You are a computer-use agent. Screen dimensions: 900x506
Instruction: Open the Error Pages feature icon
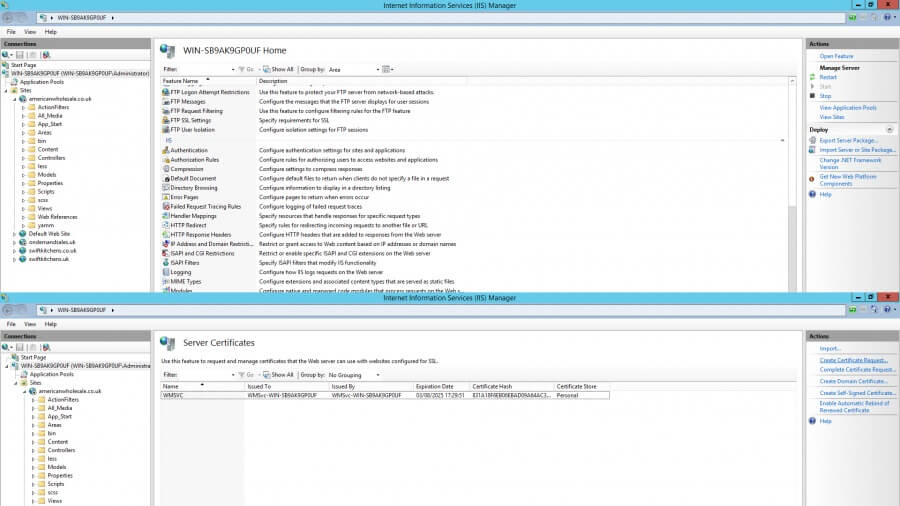click(166, 197)
